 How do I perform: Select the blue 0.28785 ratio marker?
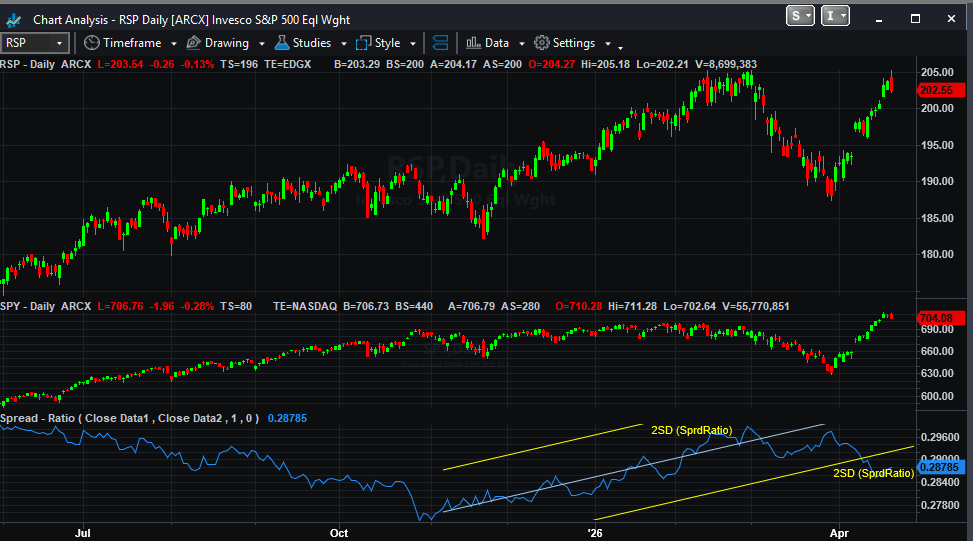click(x=941, y=467)
